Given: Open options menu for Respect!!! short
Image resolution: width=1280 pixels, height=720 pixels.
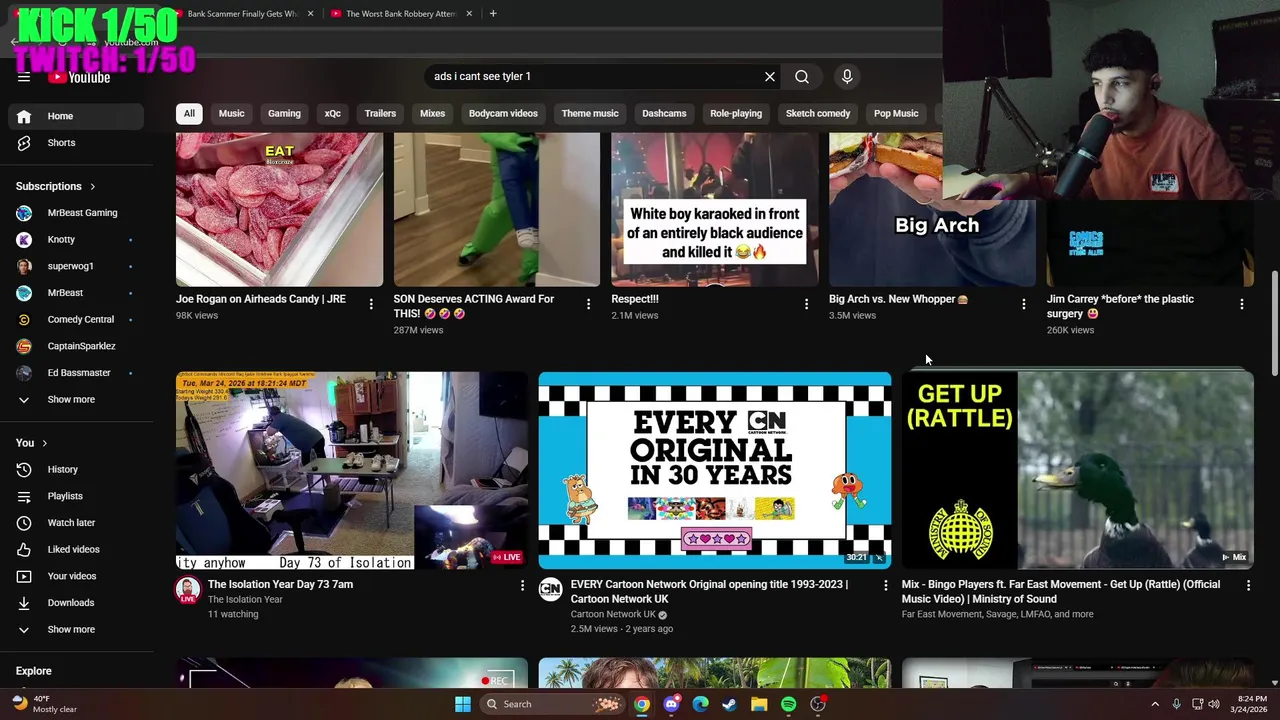Looking at the screenshot, I should coord(806,304).
